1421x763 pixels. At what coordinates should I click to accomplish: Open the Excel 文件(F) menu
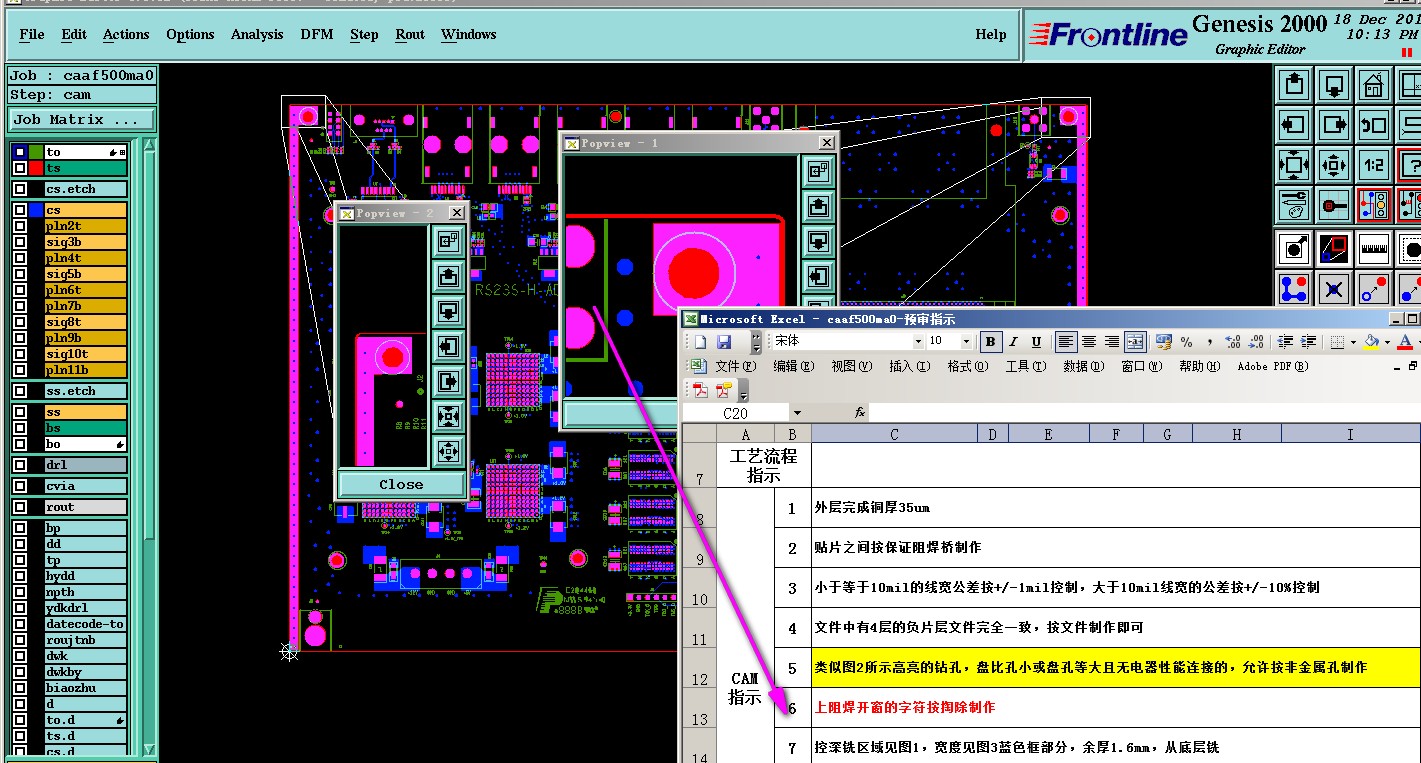pos(737,366)
